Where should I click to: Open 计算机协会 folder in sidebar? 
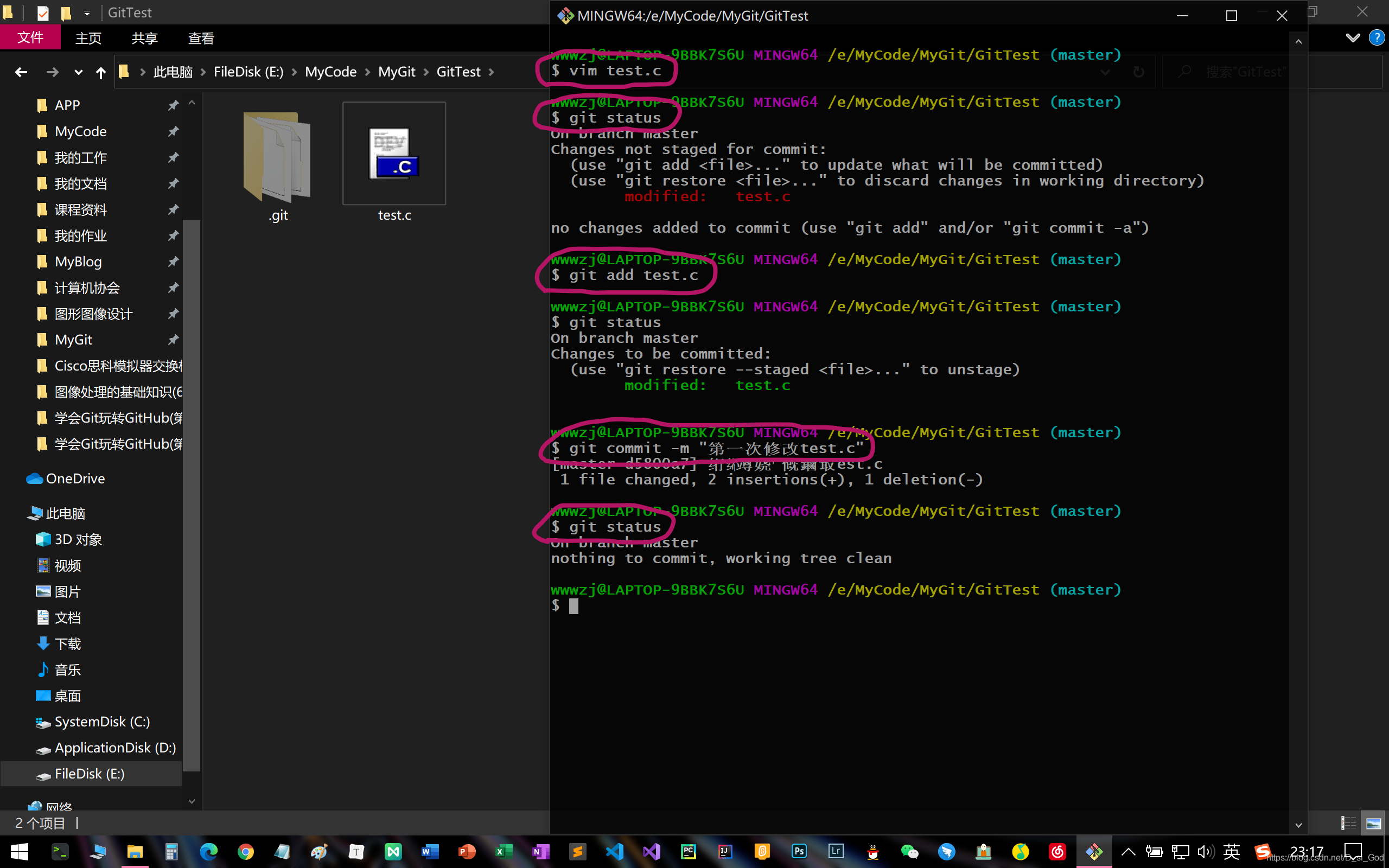87,288
